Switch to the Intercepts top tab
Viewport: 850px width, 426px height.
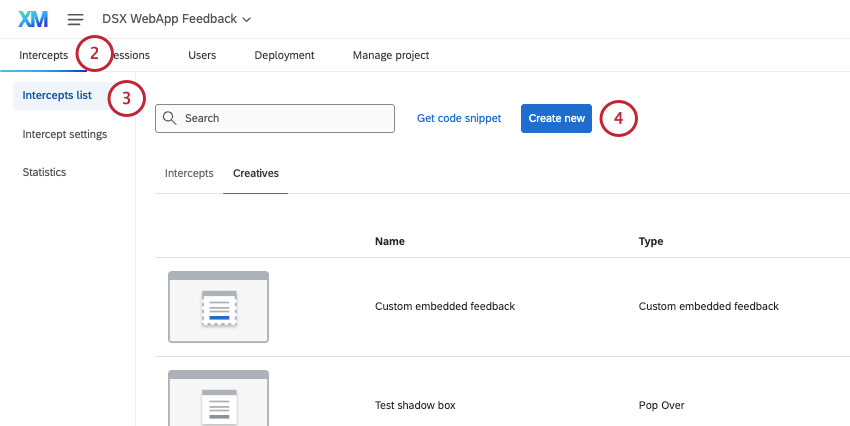click(43, 55)
